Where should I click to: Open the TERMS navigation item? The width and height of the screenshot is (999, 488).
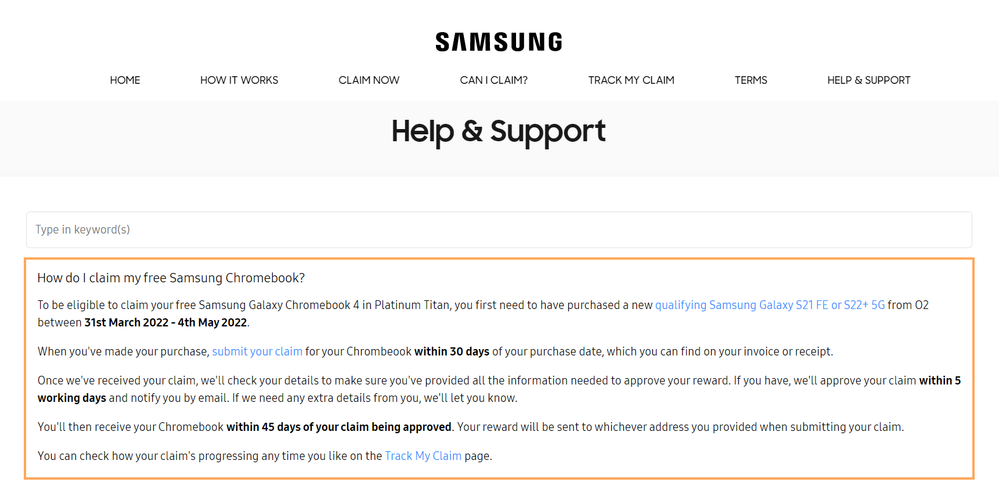click(x=751, y=80)
